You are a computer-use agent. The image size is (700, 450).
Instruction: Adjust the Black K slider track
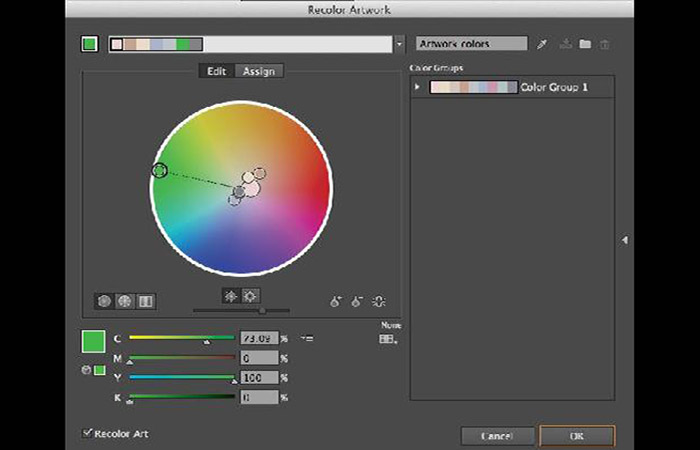point(182,397)
